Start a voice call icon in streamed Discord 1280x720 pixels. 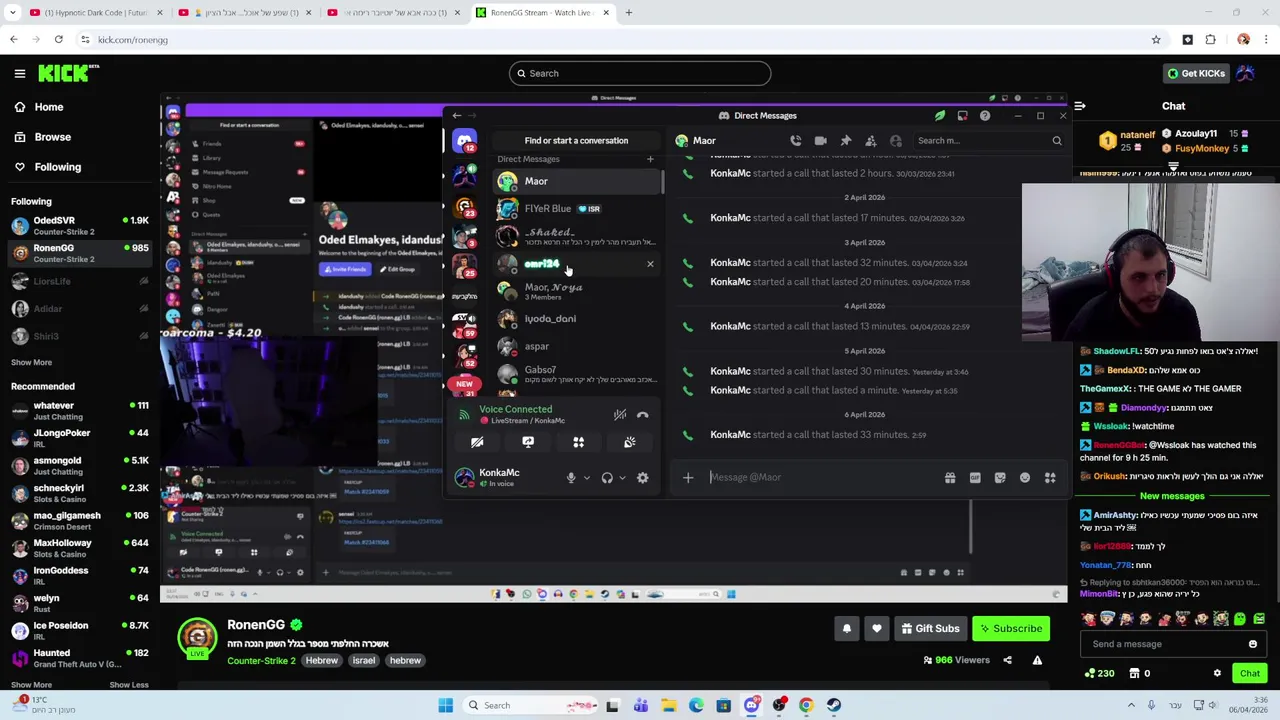[x=795, y=141]
